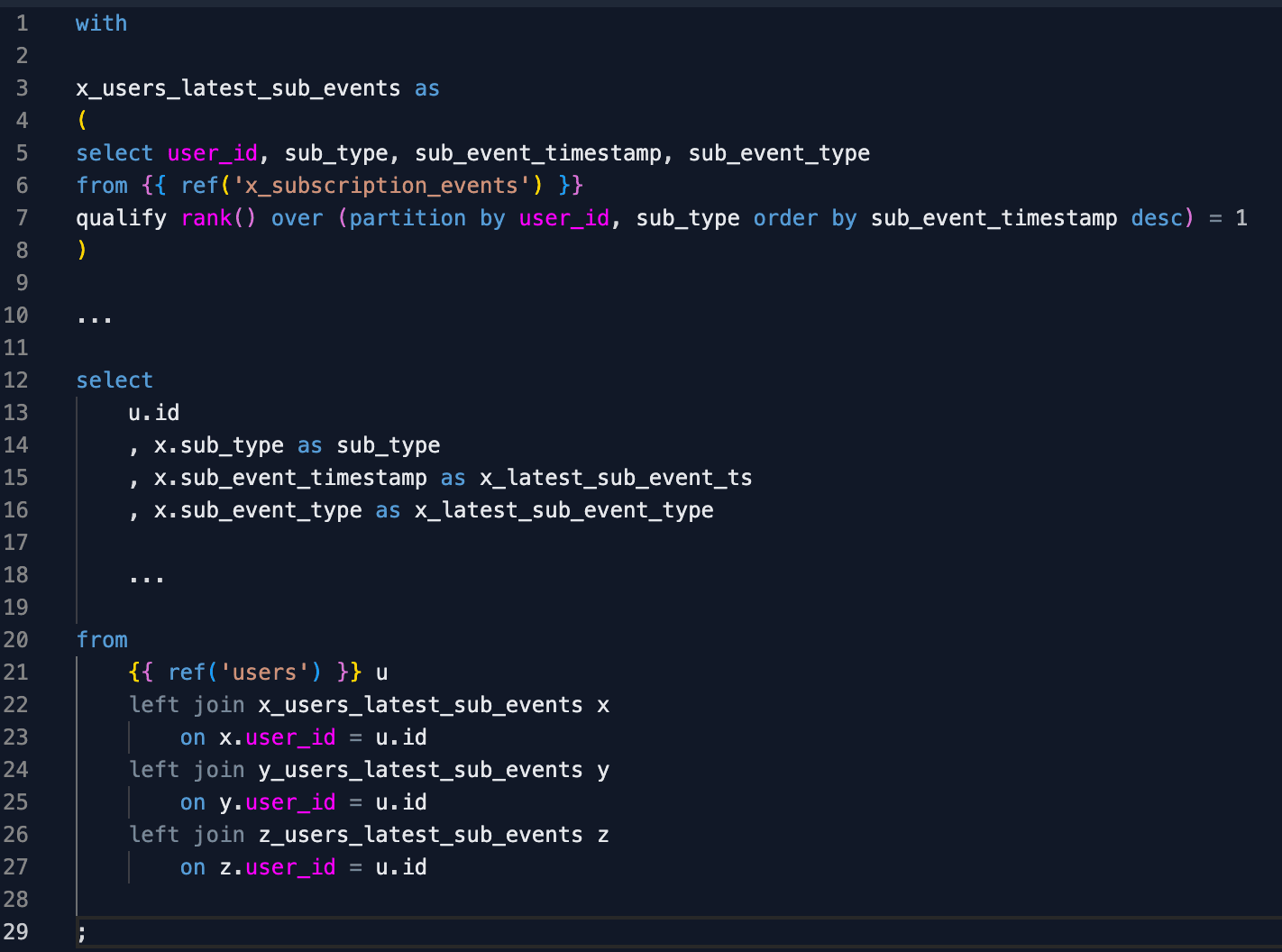Click 'y_users_latest_sub_events' in the join
1282x952 pixels.
420,770
